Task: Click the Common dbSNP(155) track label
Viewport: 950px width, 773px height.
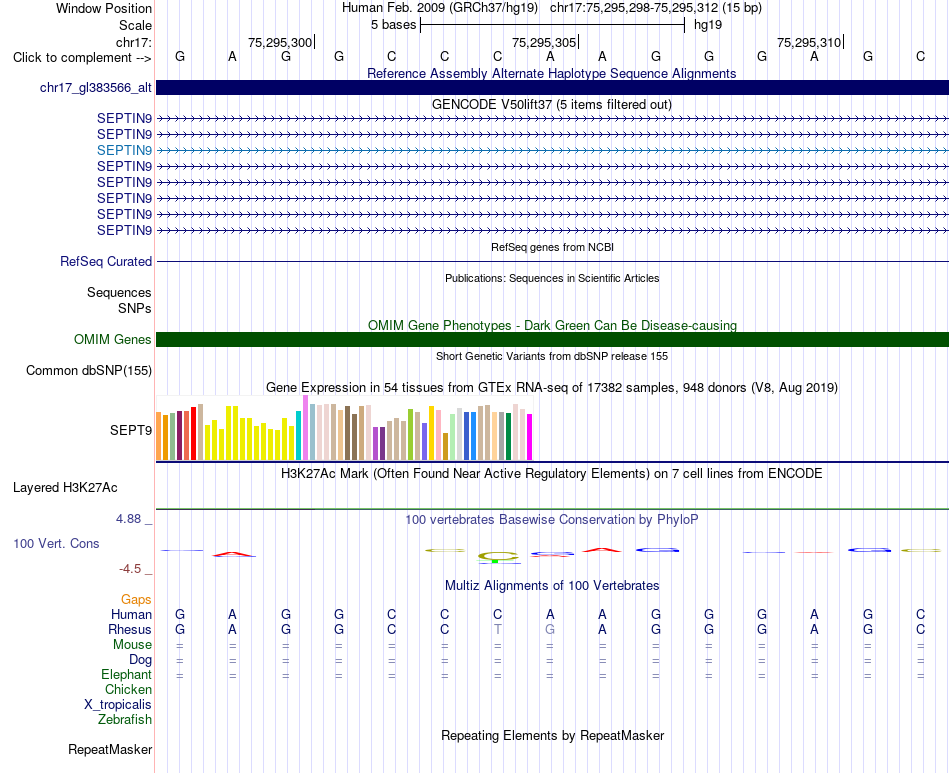Action: 88,370
